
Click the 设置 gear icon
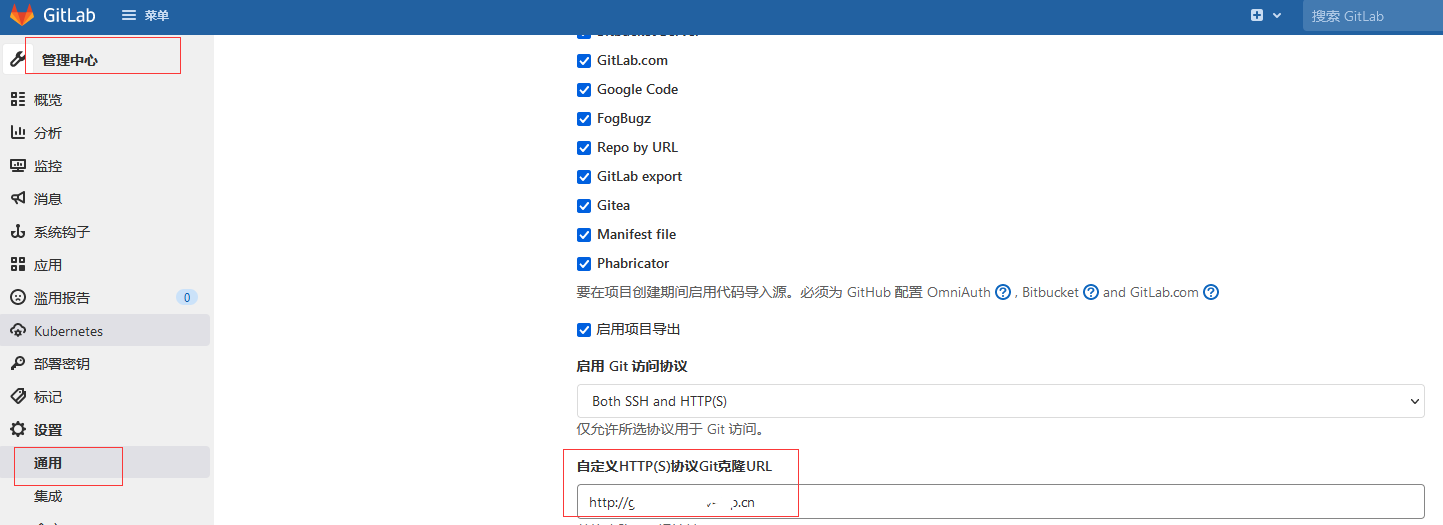[x=18, y=429]
